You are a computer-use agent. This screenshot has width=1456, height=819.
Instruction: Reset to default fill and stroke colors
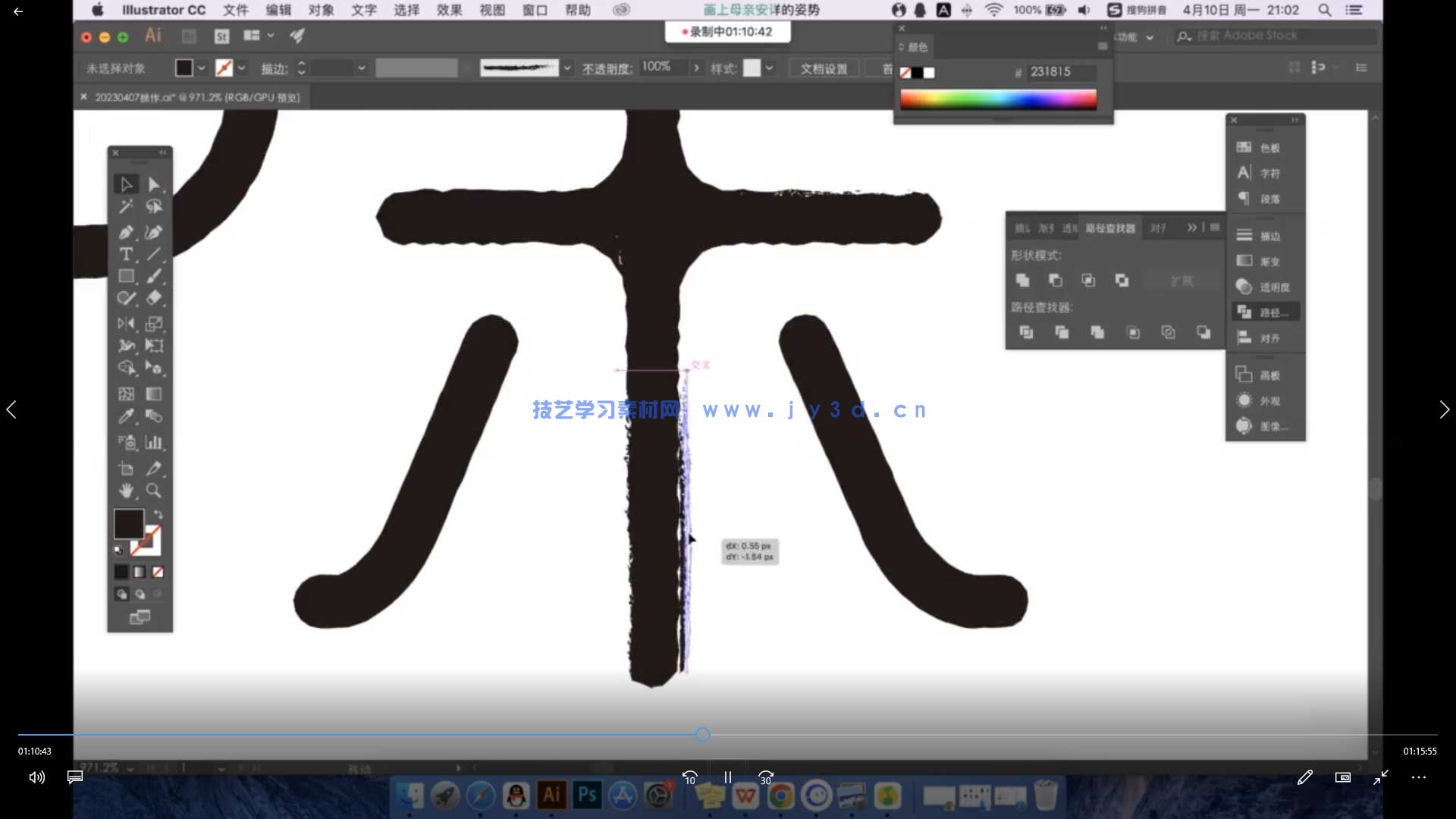pyautogui.click(x=118, y=551)
